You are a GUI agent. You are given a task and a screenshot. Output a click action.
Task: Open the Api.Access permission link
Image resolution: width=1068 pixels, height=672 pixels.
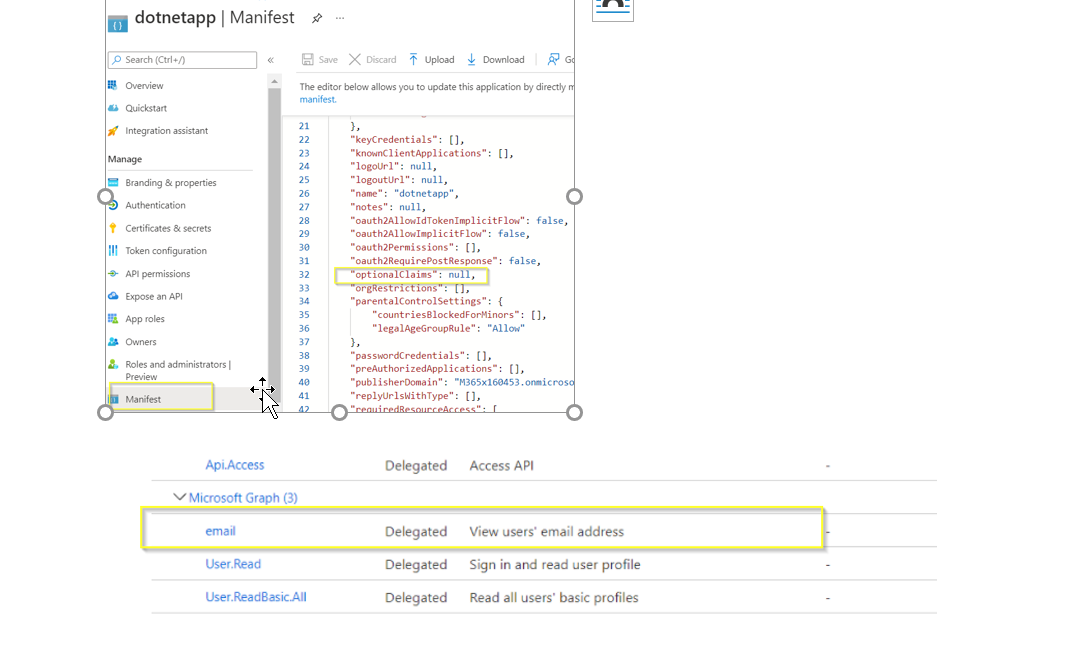tap(235, 465)
